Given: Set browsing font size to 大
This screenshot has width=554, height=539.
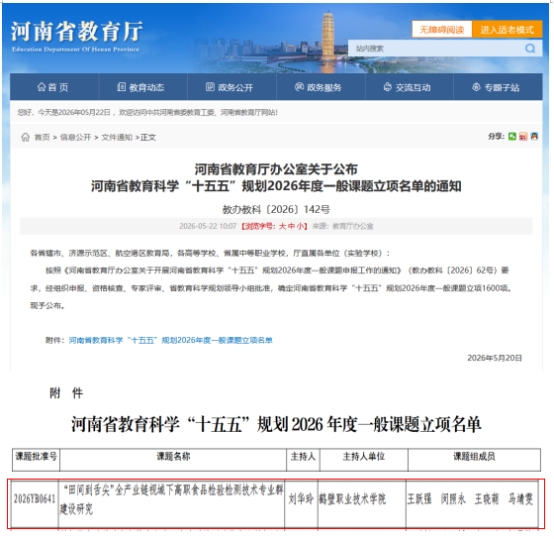Looking at the screenshot, I should pyautogui.click(x=282, y=226).
